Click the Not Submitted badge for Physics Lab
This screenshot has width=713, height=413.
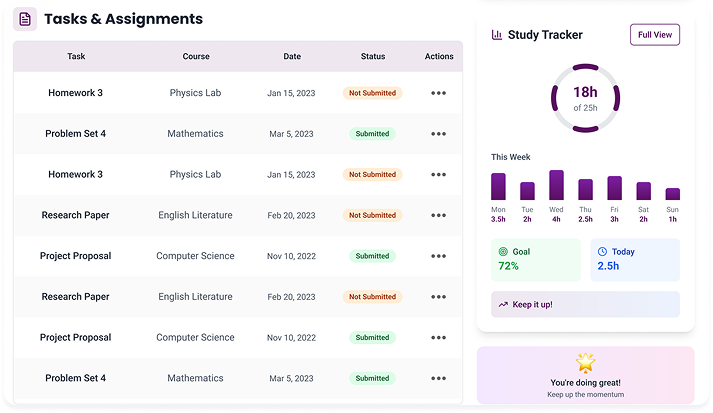pos(372,93)
